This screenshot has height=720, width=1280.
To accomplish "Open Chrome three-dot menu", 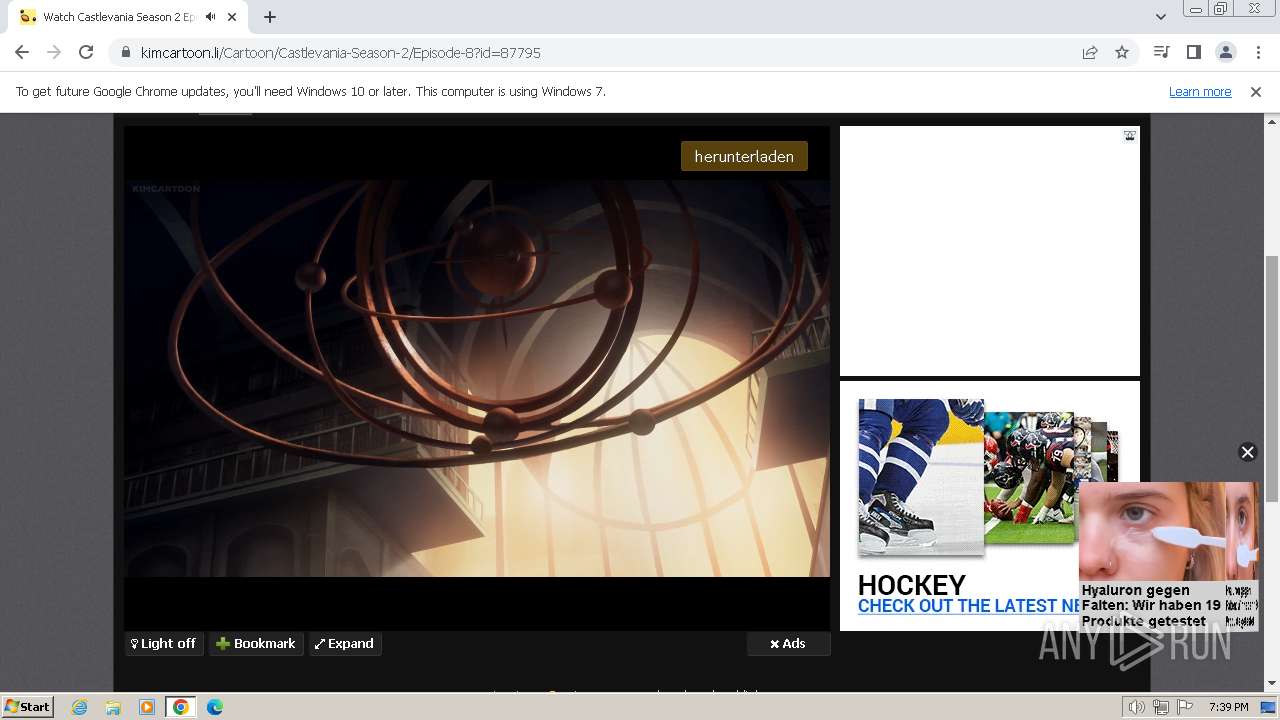I will (1257, 52).
